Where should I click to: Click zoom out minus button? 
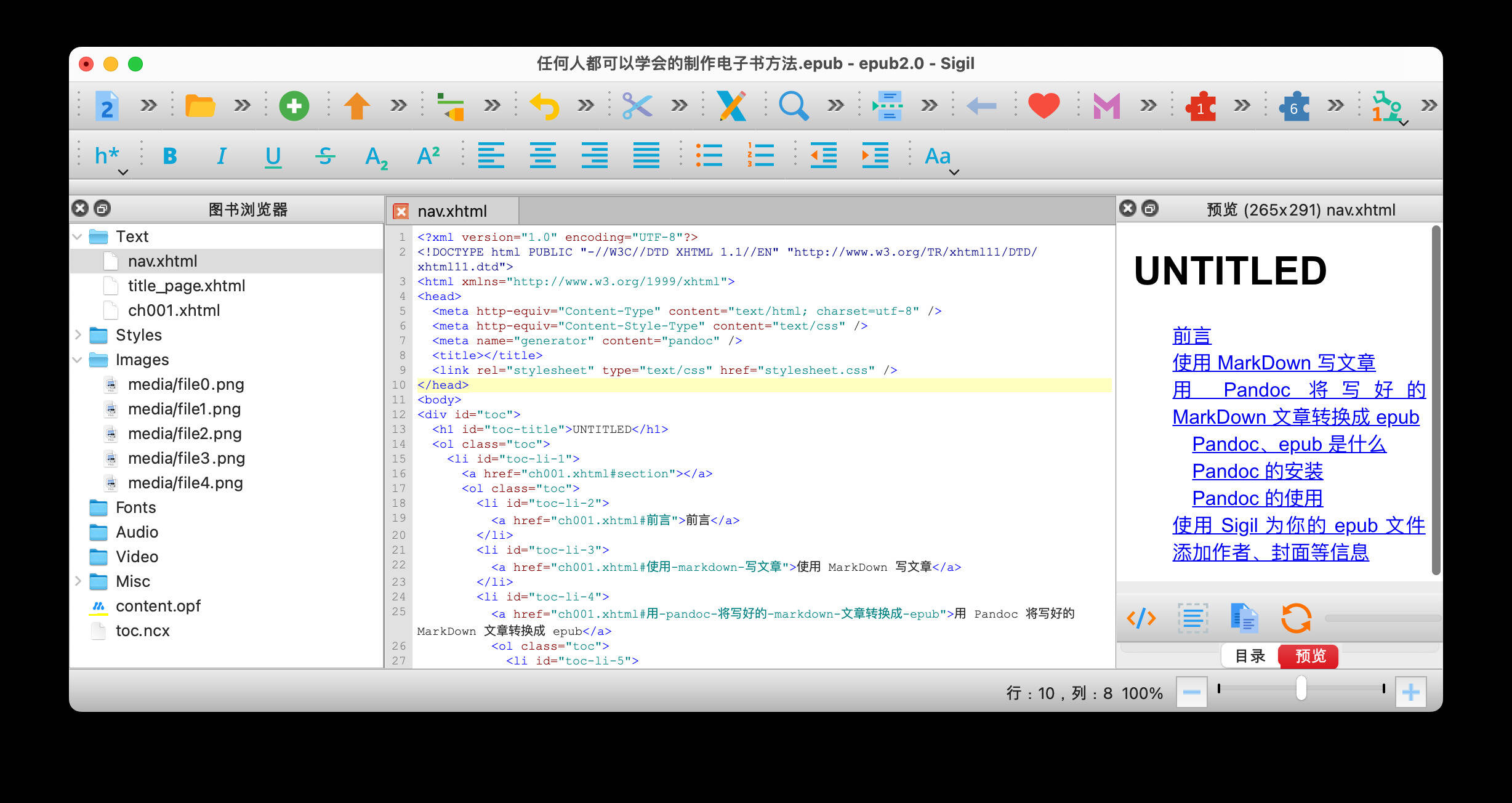point(1191,692)
